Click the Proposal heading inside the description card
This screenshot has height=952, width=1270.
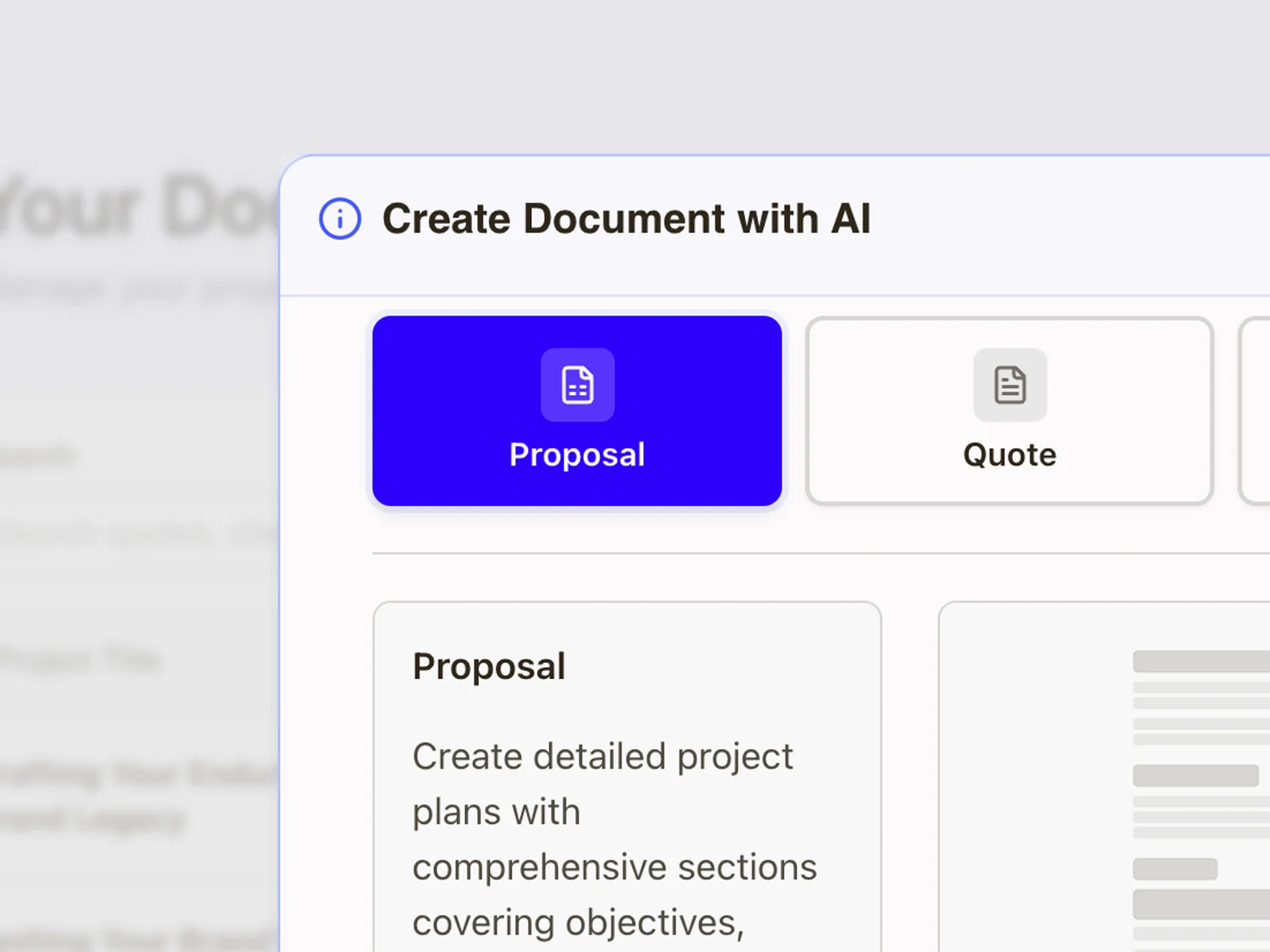coord(488,666)
